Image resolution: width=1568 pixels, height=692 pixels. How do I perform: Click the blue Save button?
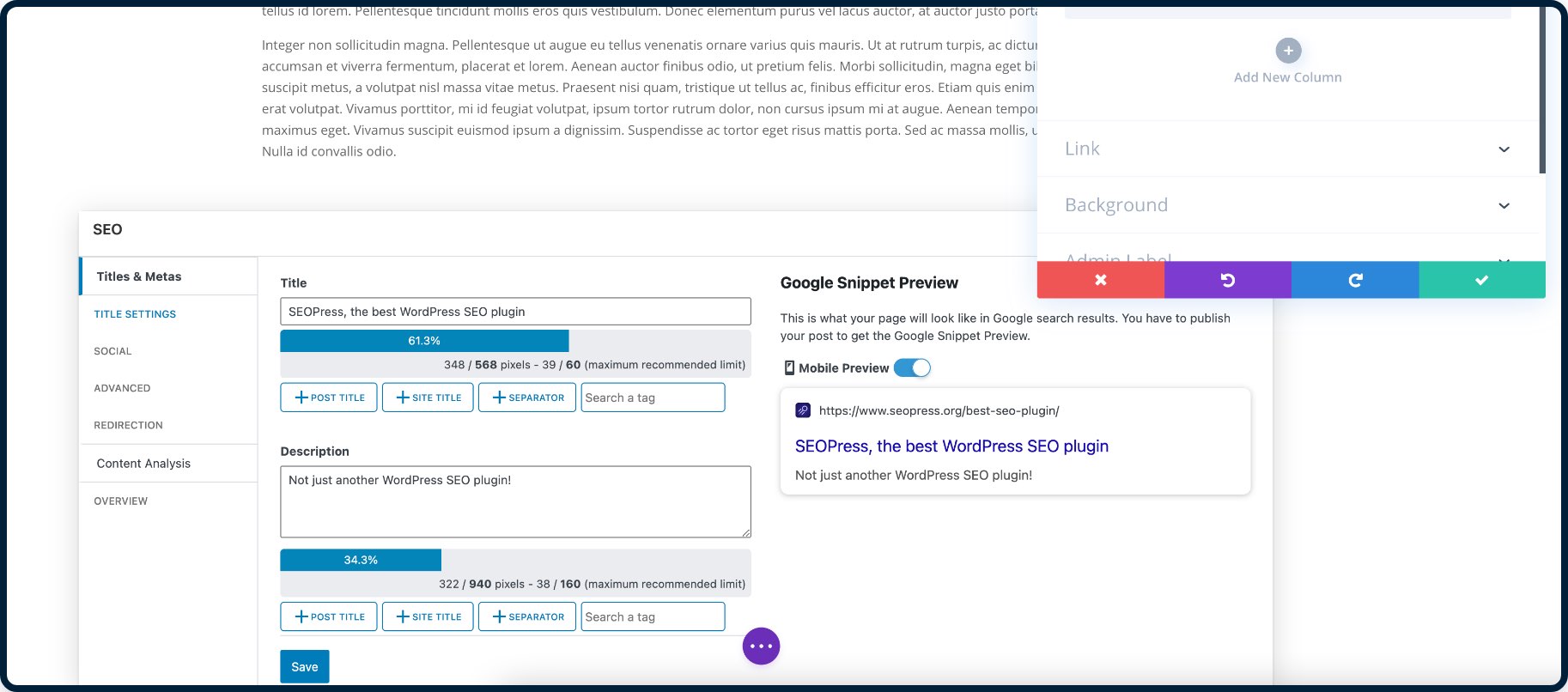[305, 666]
